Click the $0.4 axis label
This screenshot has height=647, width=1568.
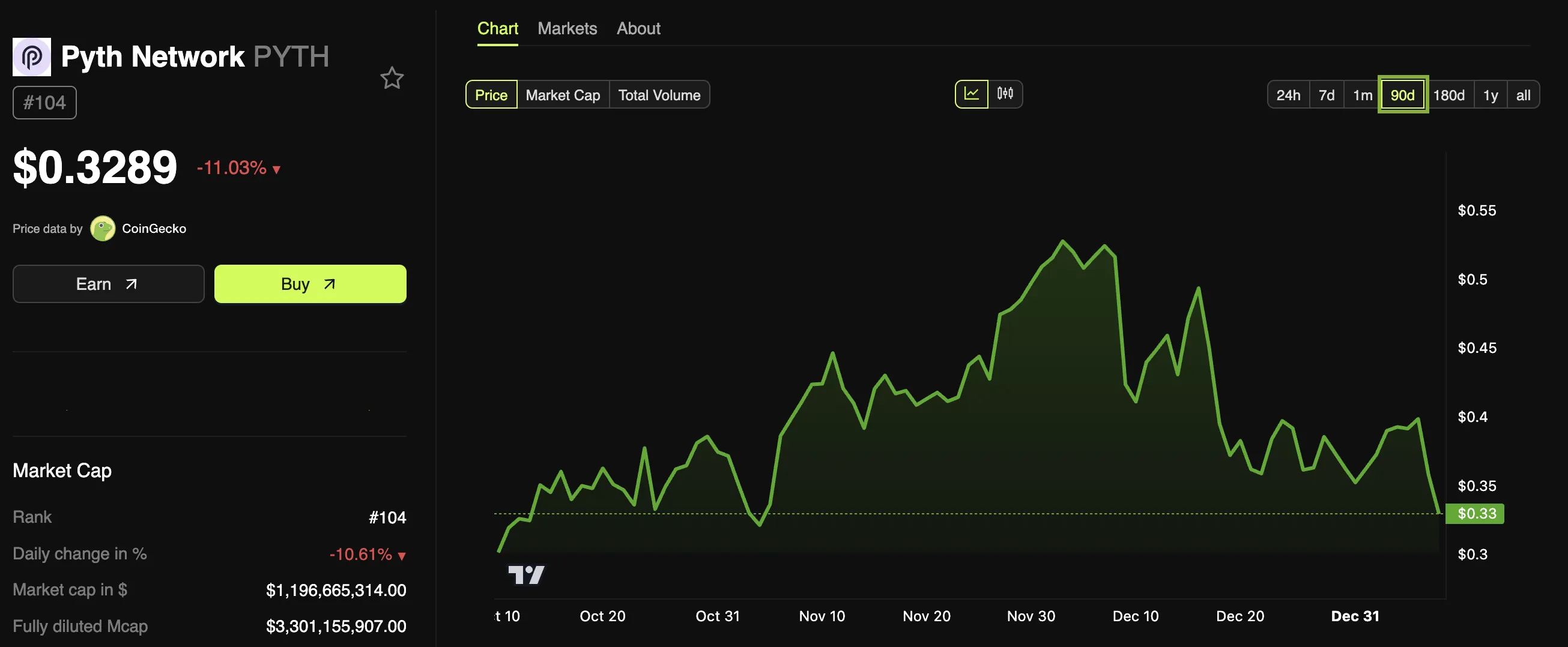pyautogui.click(x=1473, y=417)
